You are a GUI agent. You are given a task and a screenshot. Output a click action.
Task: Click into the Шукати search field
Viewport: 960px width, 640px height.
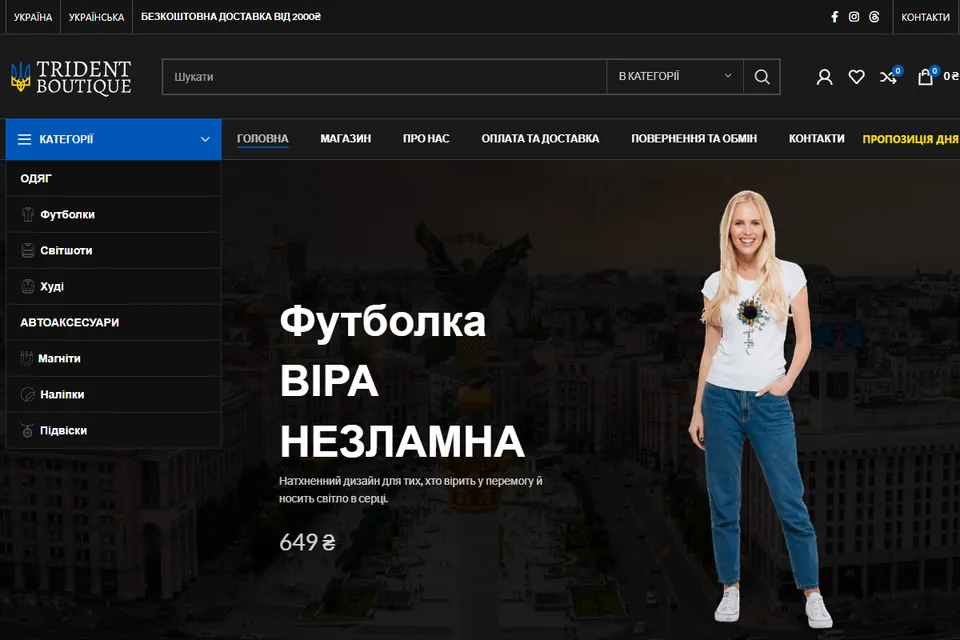(x=384, y=77)
